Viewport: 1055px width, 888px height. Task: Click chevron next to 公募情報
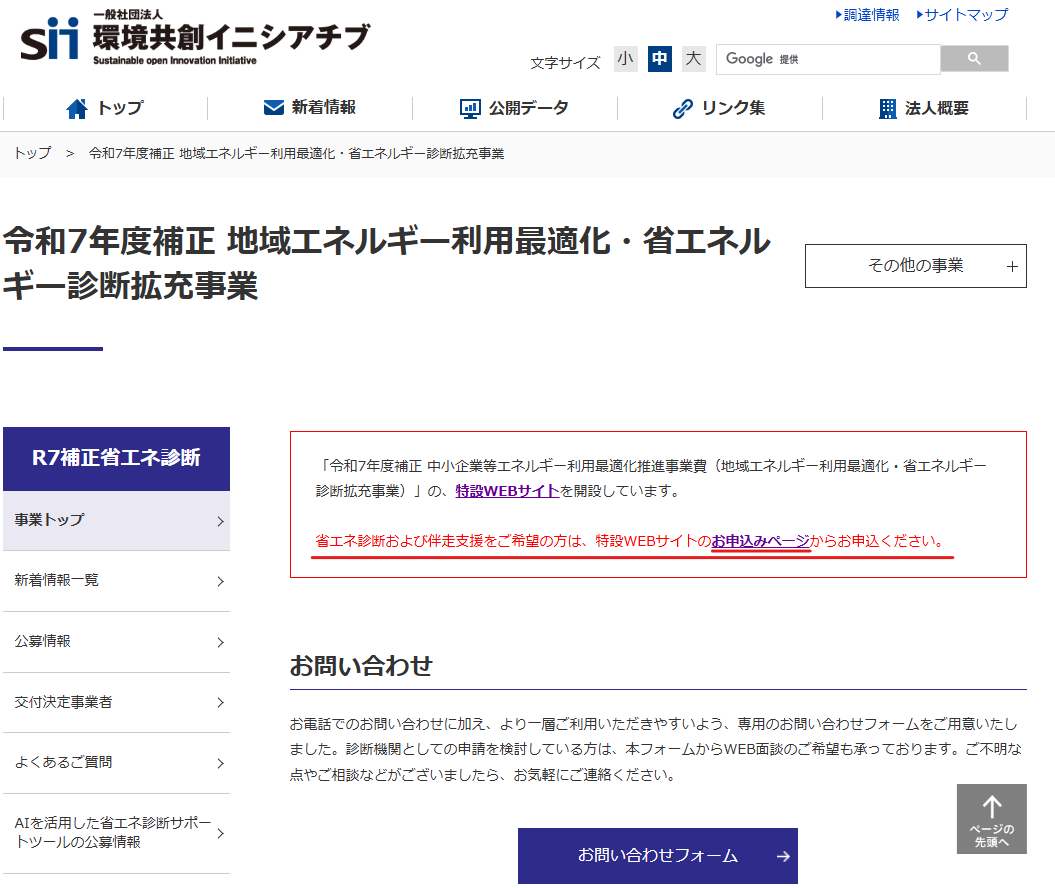tap(221, 642)
